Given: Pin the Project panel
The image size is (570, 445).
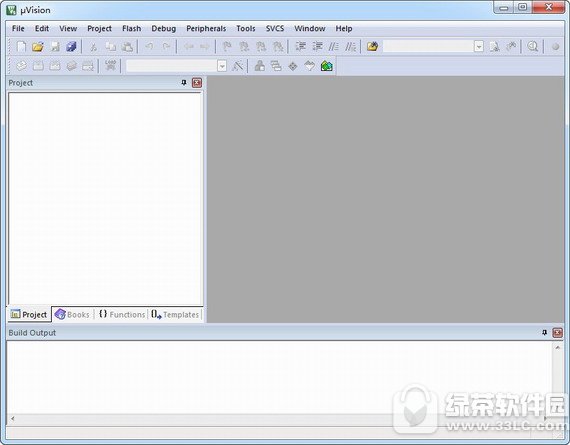Looking at the screenshot, I should [184, 83].
